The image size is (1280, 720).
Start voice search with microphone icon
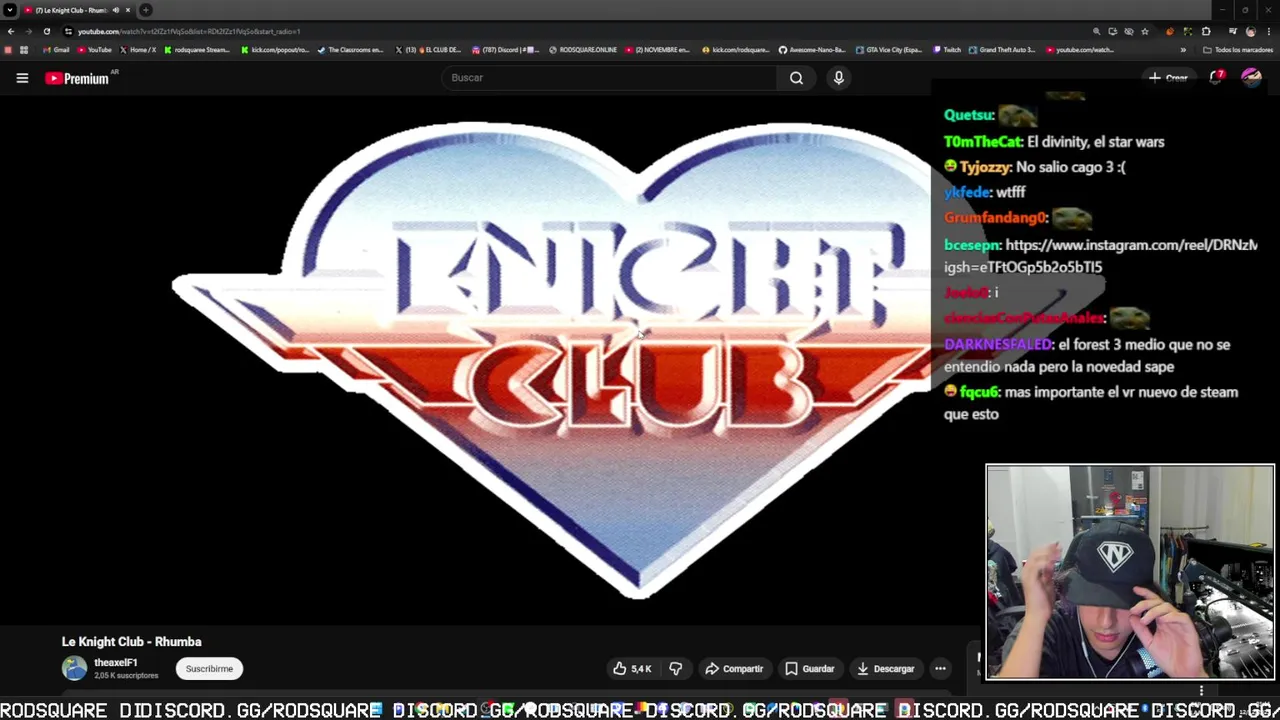[x=839, y=78]
